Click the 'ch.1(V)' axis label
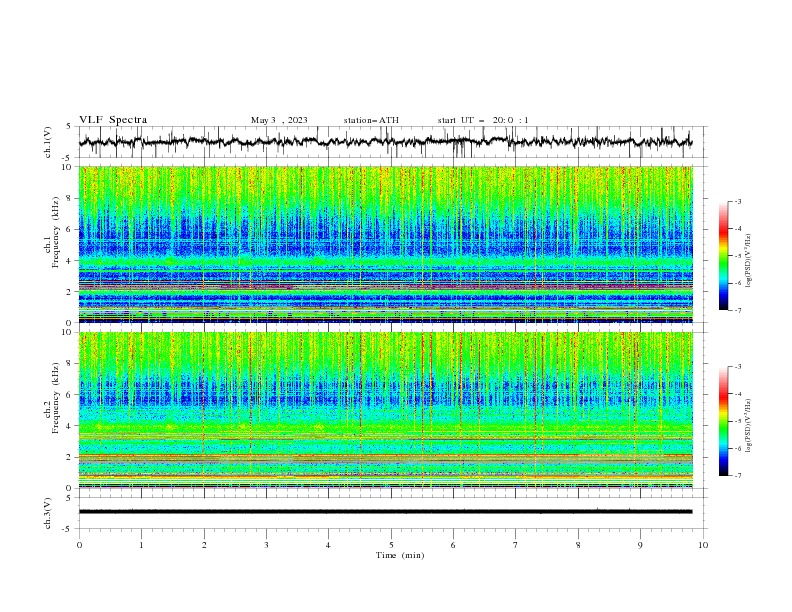Screen dimensions: 792x612 click(x=48, y=142)
